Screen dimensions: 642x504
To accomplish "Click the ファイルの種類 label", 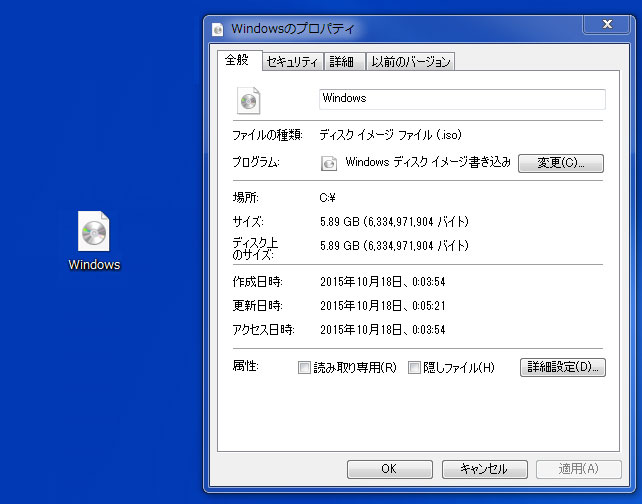I will [x=267, y=135].
